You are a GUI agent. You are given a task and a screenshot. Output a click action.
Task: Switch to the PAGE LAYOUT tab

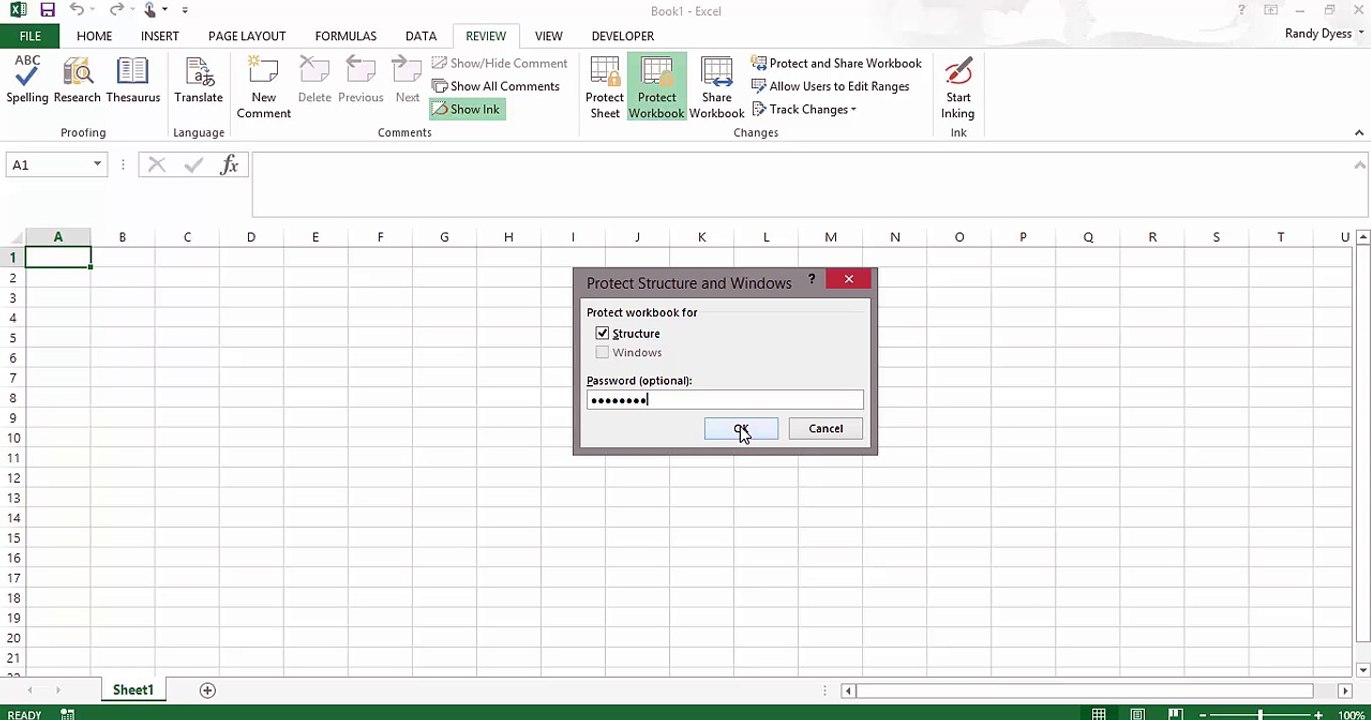[247, 36]
